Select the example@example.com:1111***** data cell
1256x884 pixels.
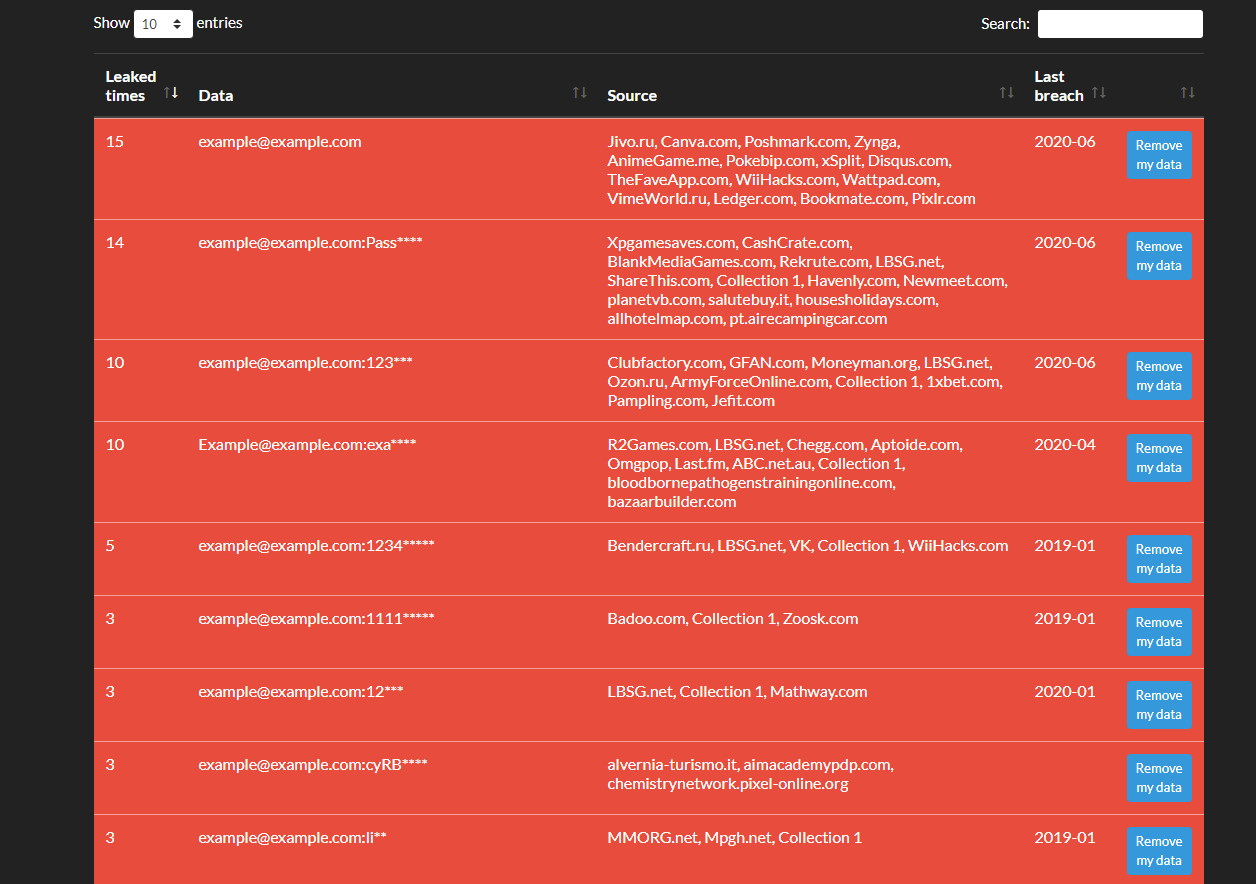coord(316,618)
